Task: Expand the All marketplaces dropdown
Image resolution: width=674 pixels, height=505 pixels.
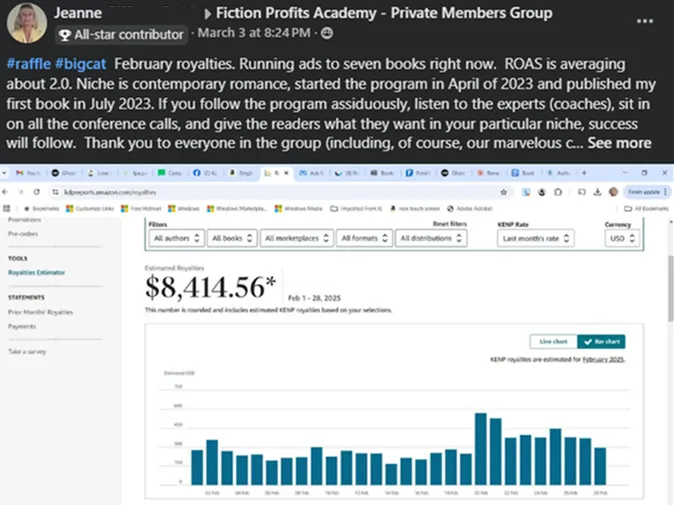Action: coord(295,238)
